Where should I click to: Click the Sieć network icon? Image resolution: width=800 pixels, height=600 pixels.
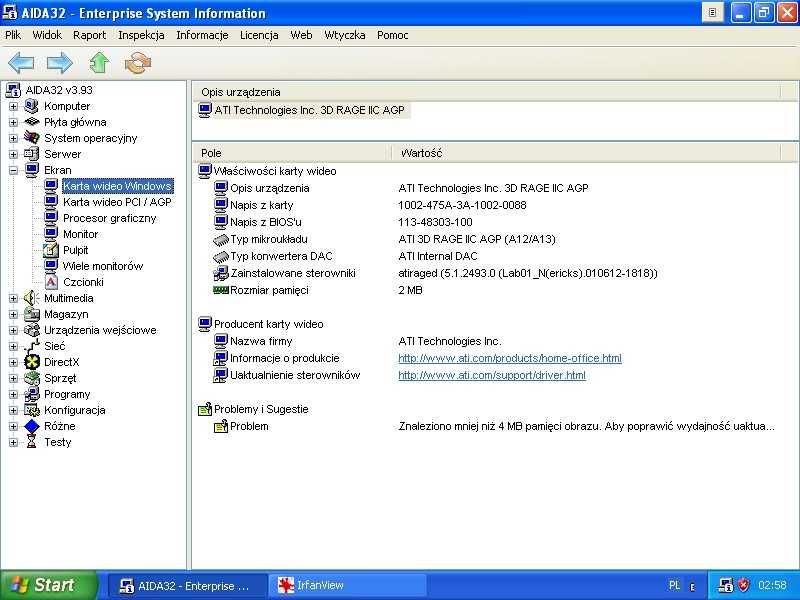pyautogui.click(x=32, y=346)
